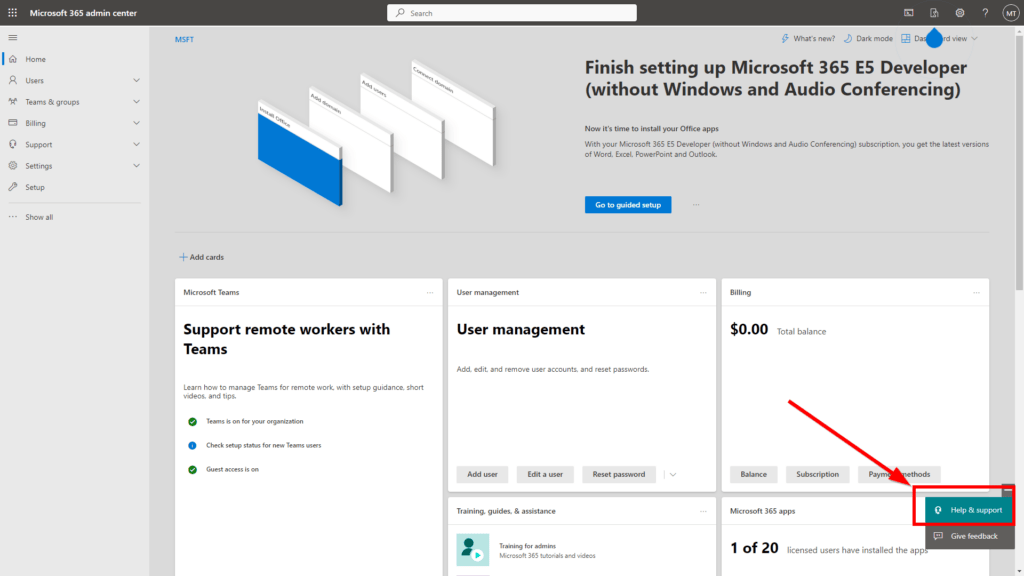The image size is (1024, 576).
Task: Select Home in the sidebar
Action: [38, 59]
